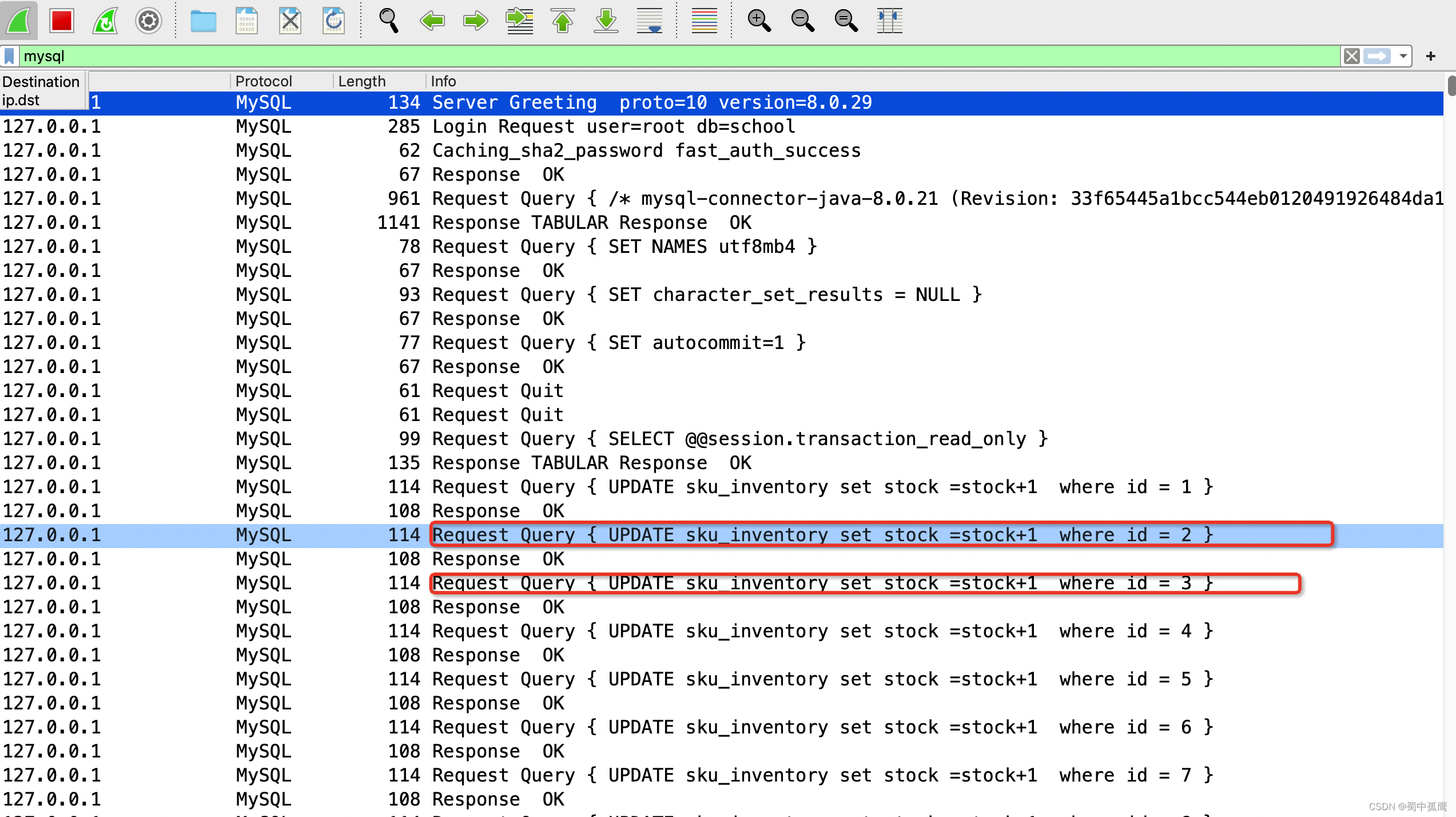Stop the running capture (red square)
1456x817 pixels.
pos(62,21)
